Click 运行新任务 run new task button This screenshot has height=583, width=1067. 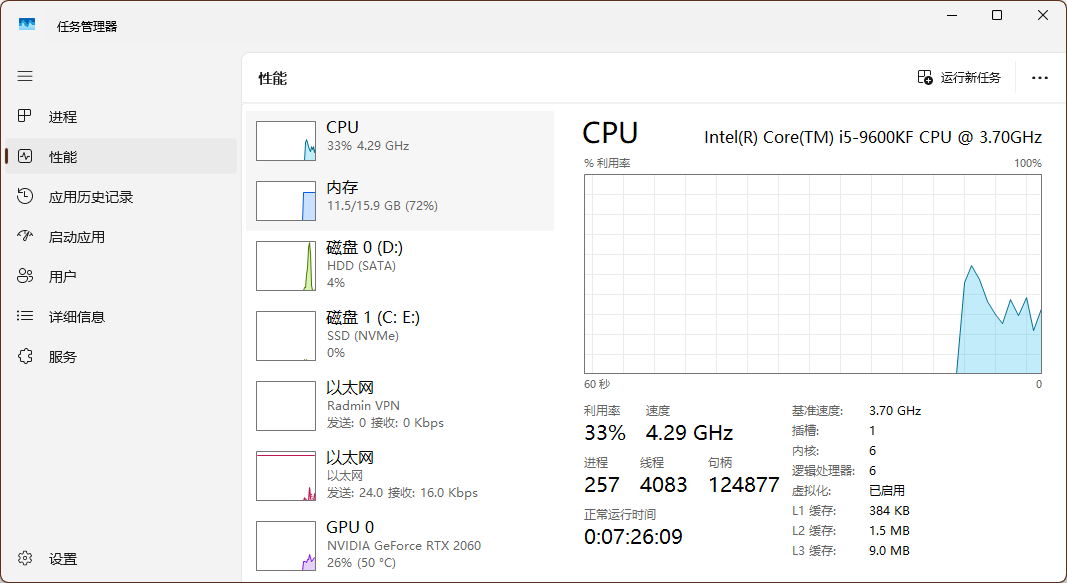959,78
